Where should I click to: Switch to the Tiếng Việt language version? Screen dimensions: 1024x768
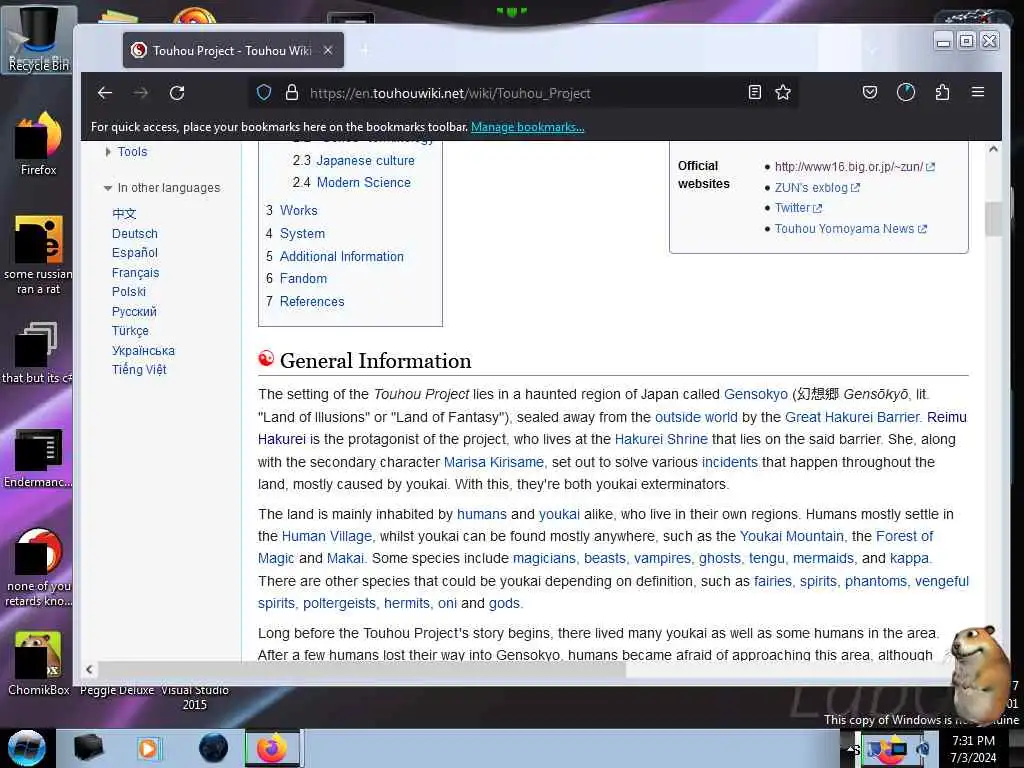click(139, 370)
